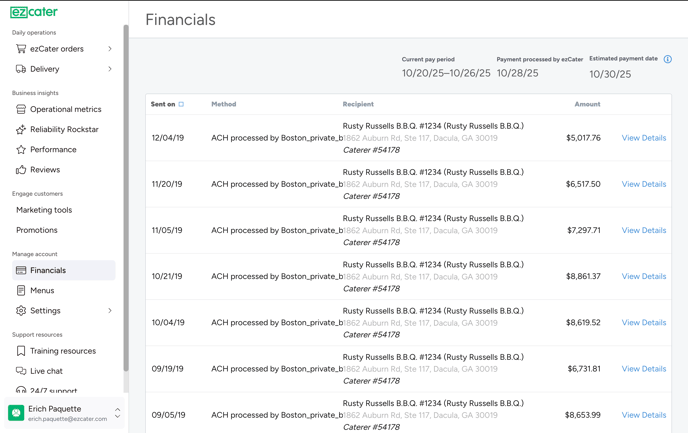Expand the Settings submenu arrow
The width and height of the screenshot is (688, 433).
click(110, 311)
